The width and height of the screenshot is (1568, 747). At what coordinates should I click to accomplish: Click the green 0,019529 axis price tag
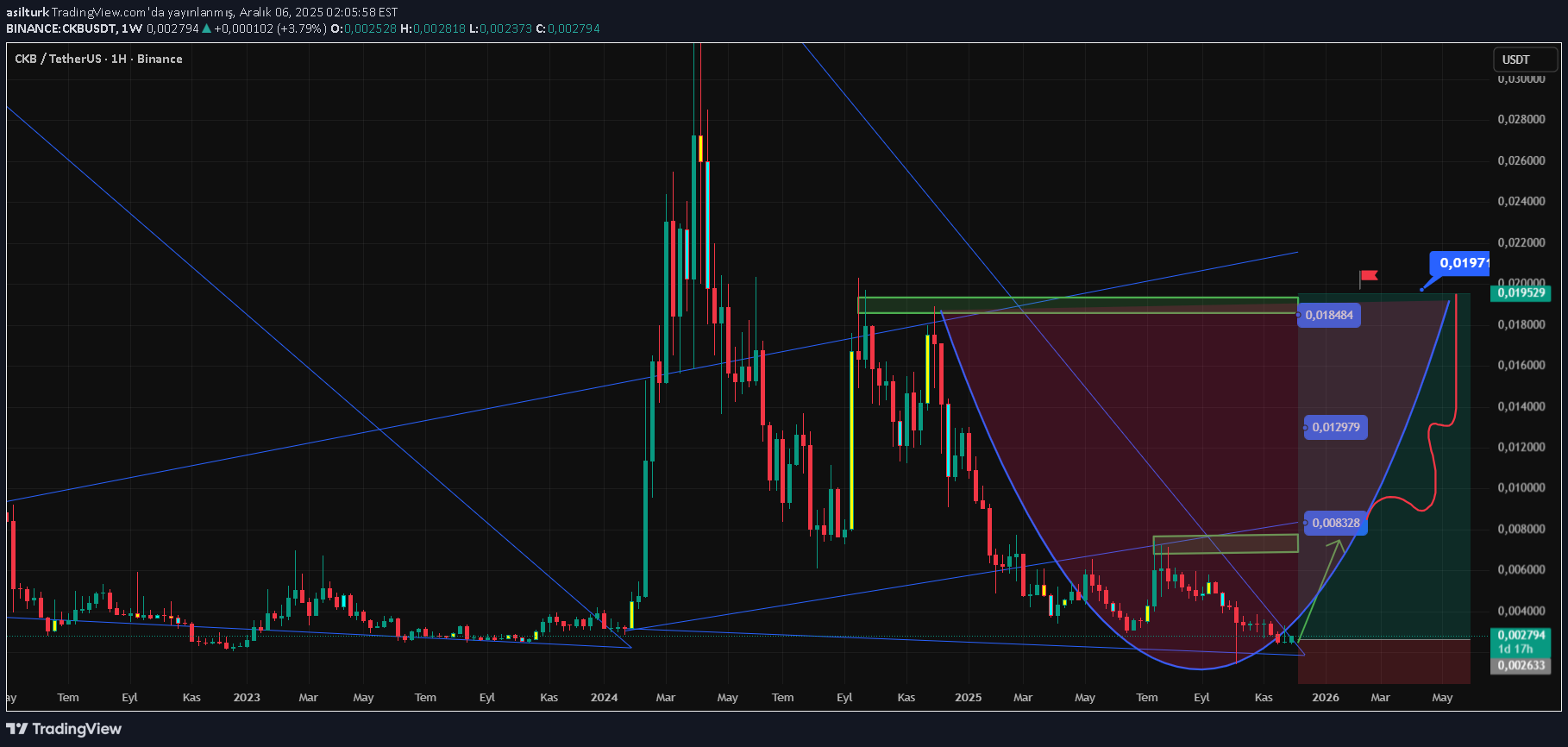(x=1520, y=293)
